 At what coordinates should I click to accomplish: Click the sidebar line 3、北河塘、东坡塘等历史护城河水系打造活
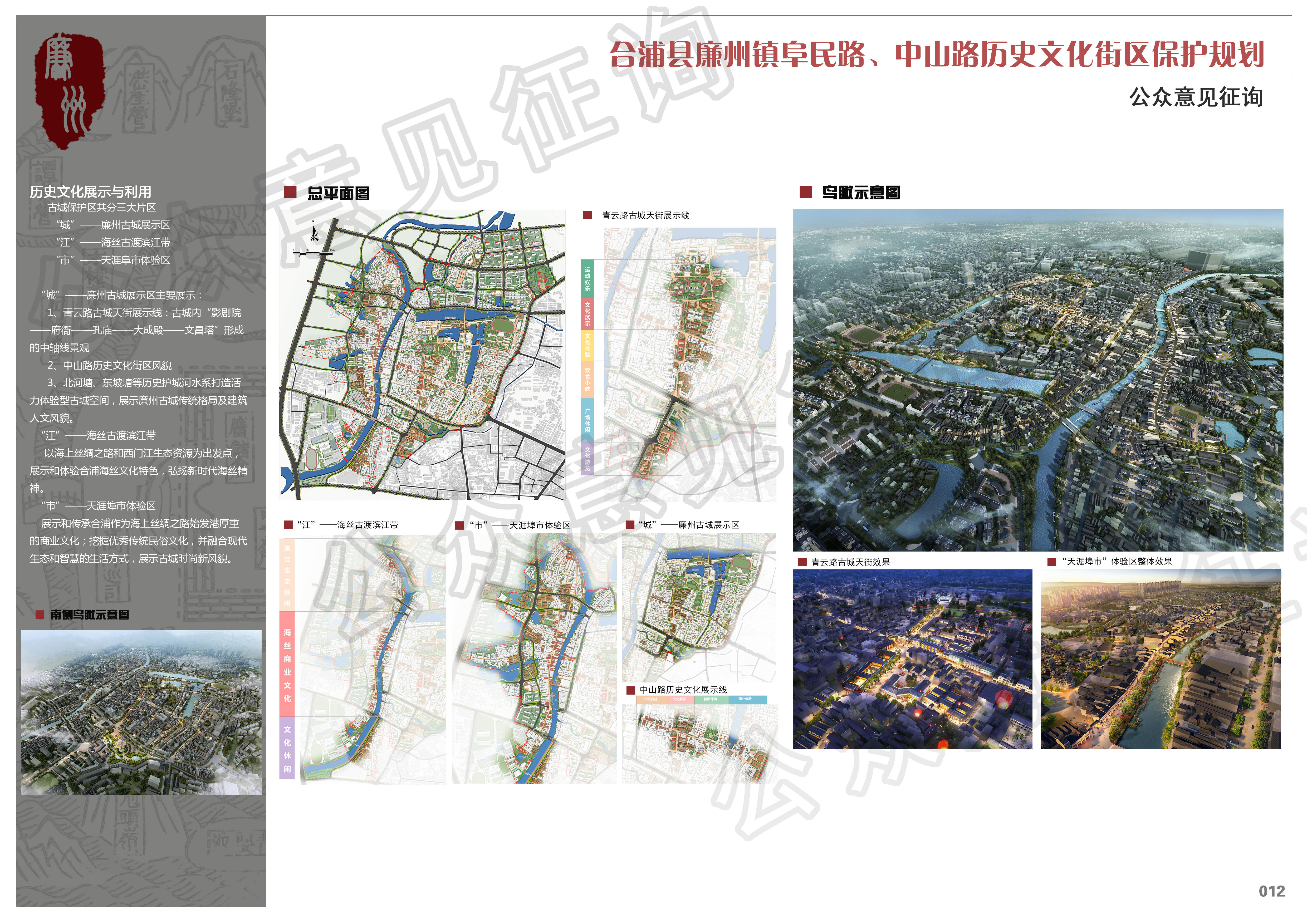click(x=144, y=383)
